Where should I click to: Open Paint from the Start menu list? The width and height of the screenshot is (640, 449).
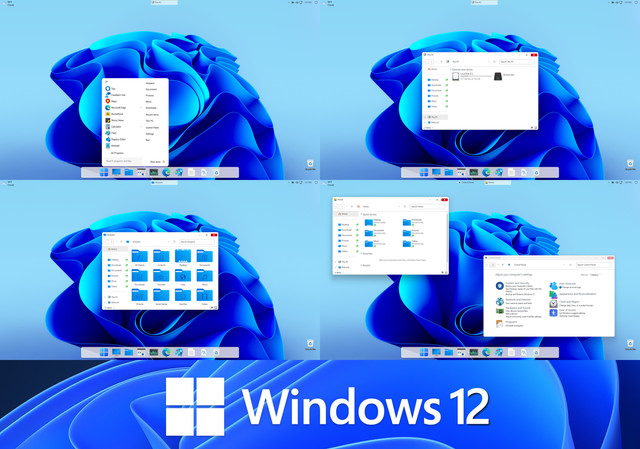(111, 133)
